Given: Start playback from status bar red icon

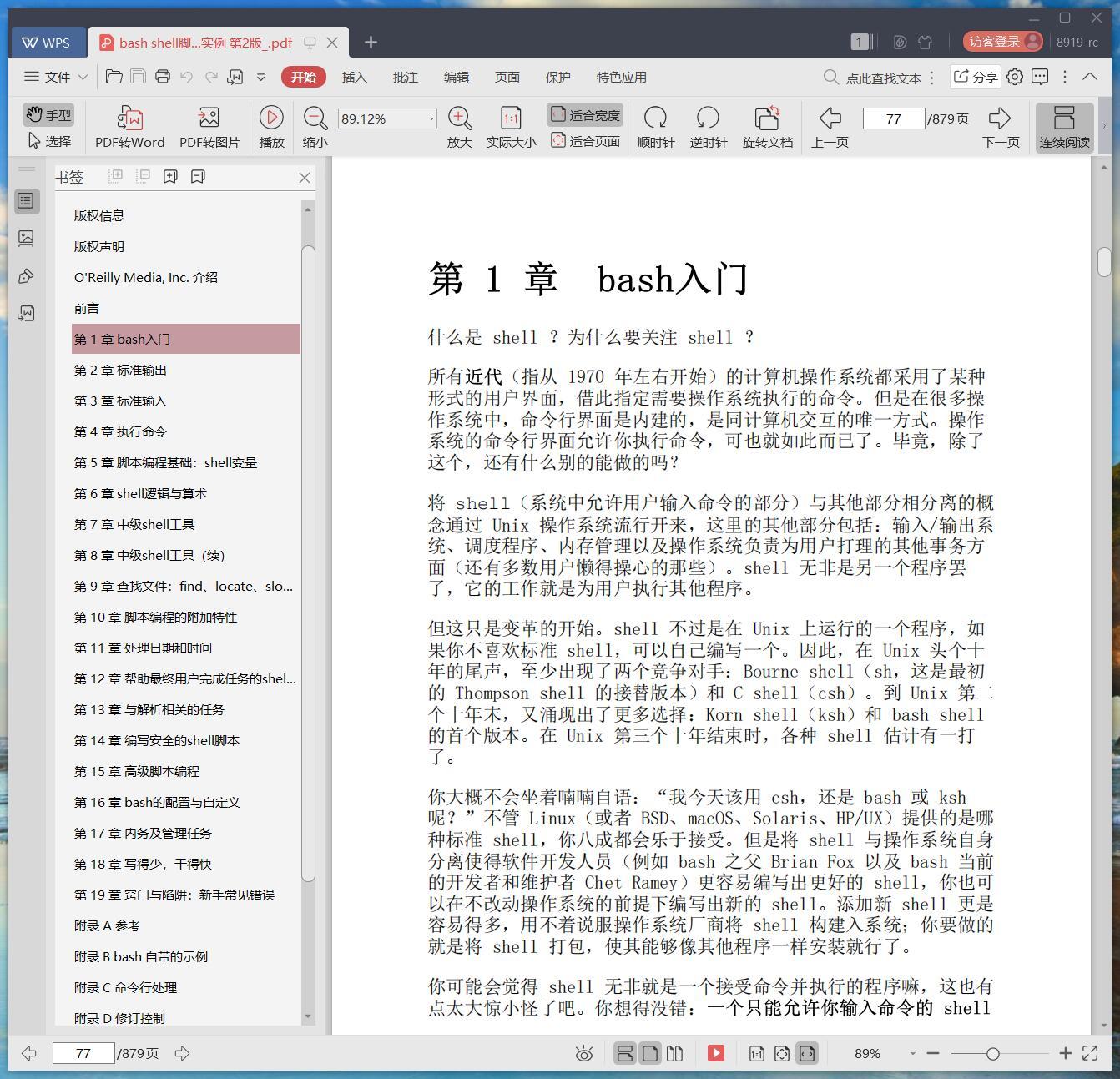Looking at the screenshot, I should click(x=716, y=1053).
